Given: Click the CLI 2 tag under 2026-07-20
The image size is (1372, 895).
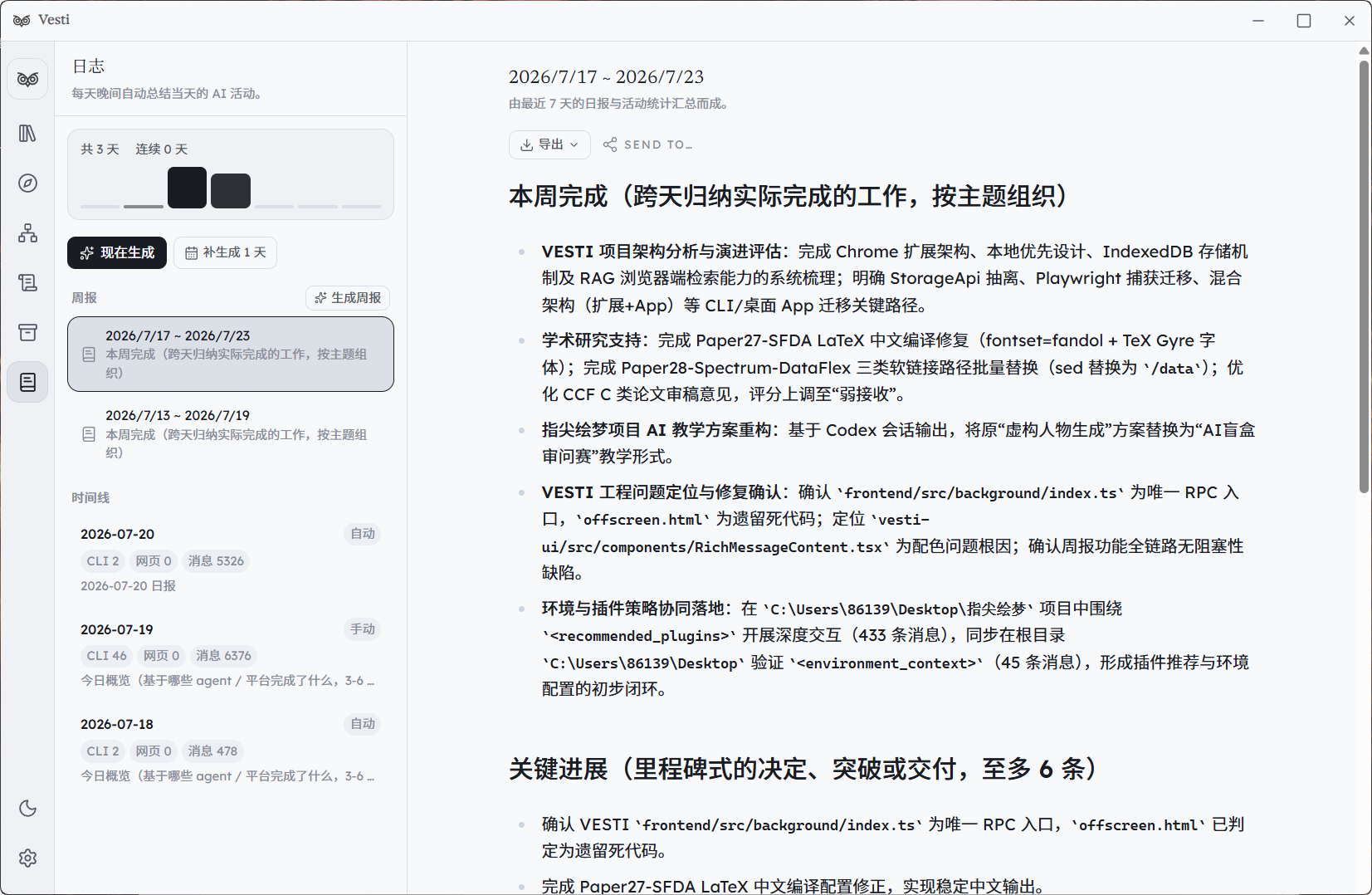Looking at the screenshot, I should tap(103, 561).
